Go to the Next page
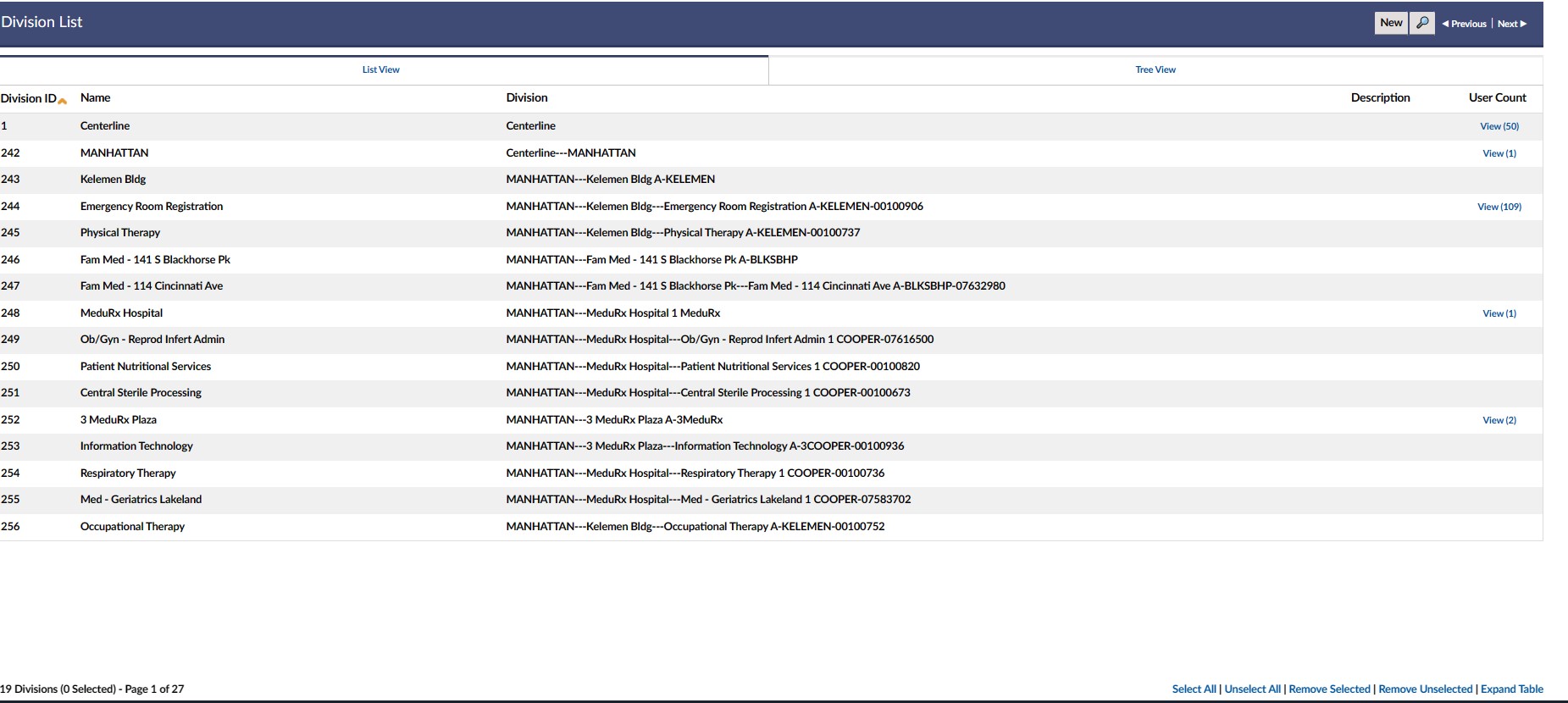 [x=1511, y=24]
